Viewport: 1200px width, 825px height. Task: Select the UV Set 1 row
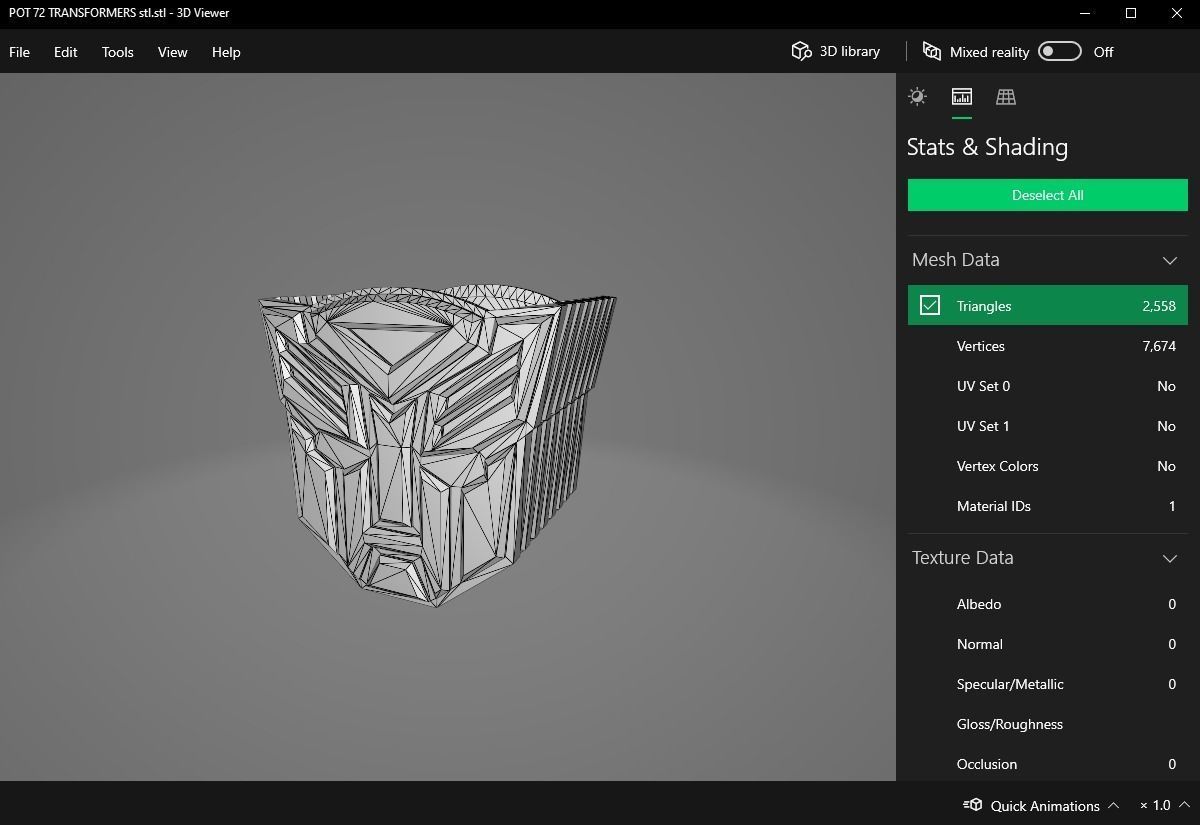[1047, 426]
